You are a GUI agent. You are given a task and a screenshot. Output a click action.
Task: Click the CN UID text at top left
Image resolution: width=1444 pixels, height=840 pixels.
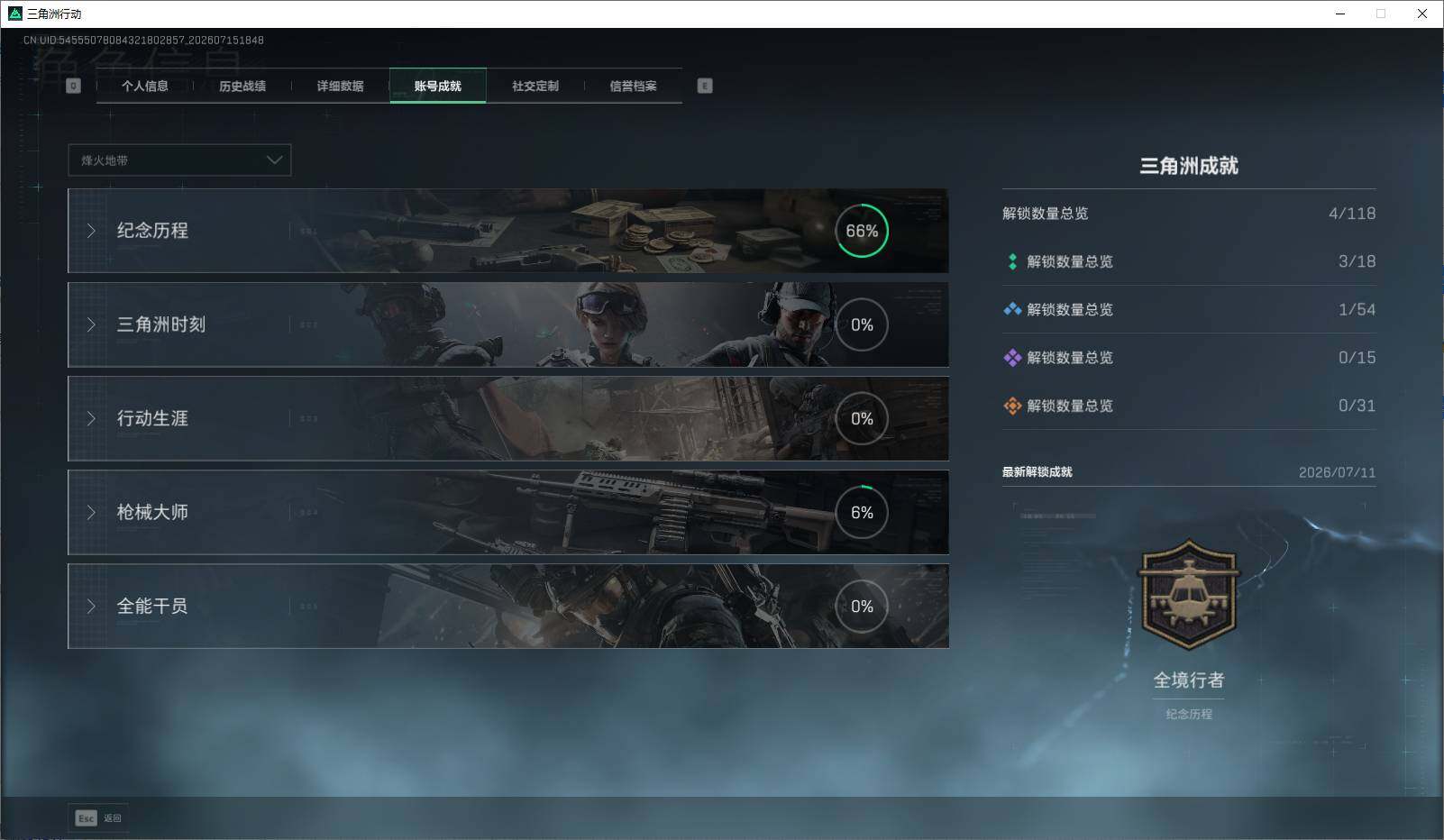tap(143, 40)
